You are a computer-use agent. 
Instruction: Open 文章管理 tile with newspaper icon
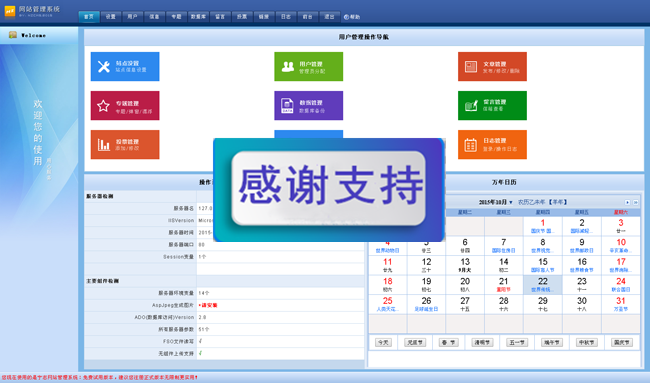492,66
